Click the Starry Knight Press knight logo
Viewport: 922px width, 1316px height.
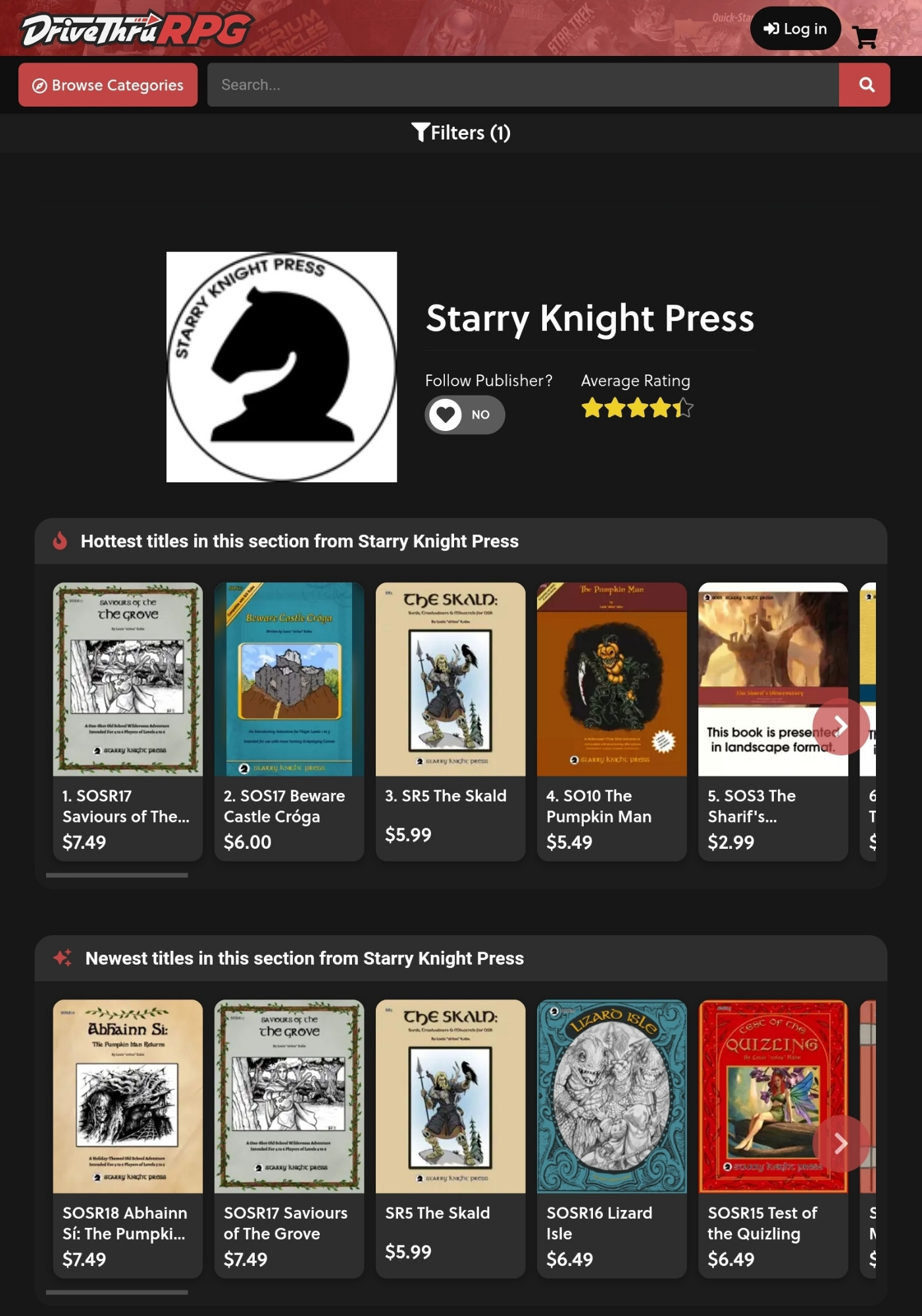282,367
